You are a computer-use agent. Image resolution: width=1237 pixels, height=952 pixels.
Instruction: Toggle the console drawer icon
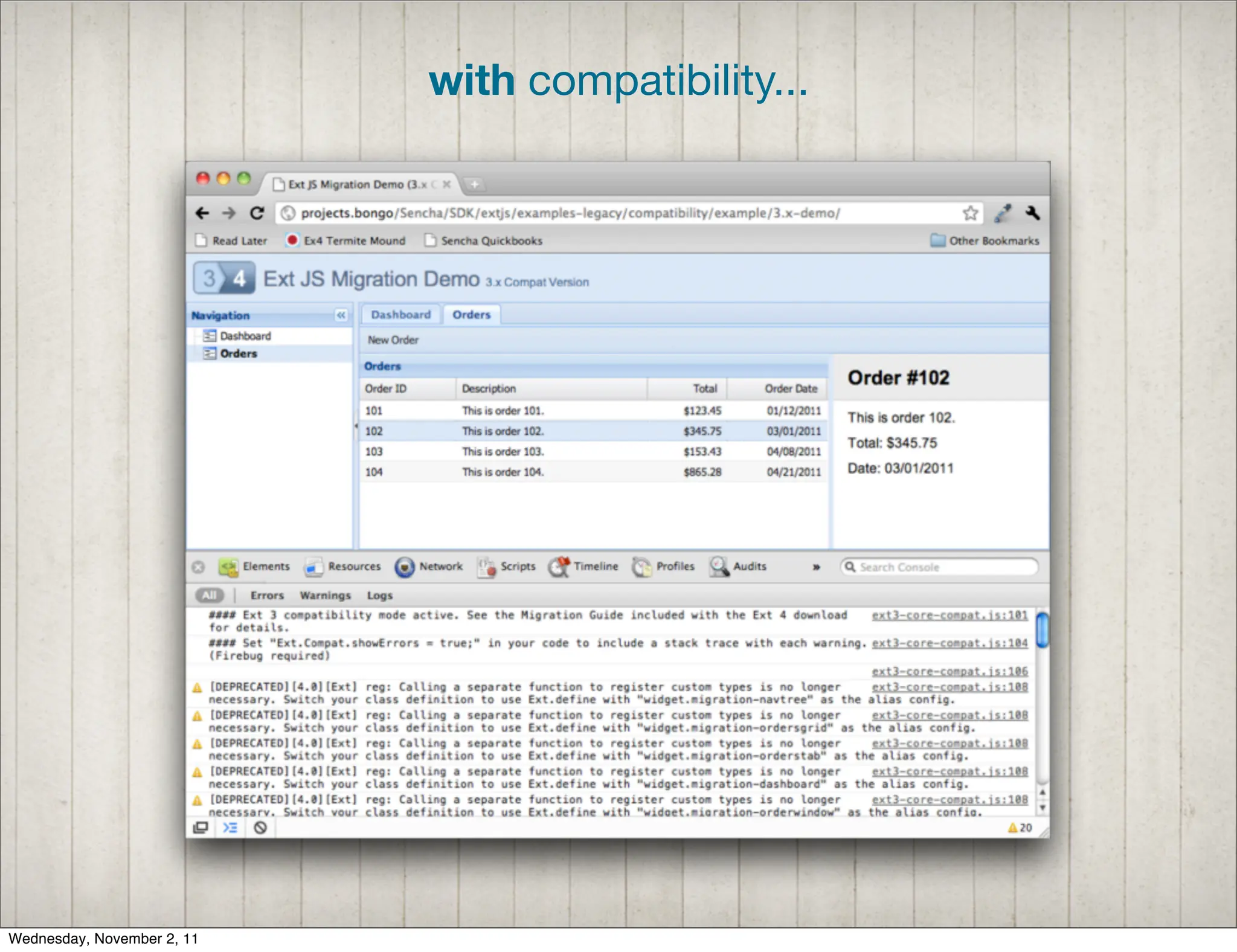pyautogui.click(x=230, y=828)
